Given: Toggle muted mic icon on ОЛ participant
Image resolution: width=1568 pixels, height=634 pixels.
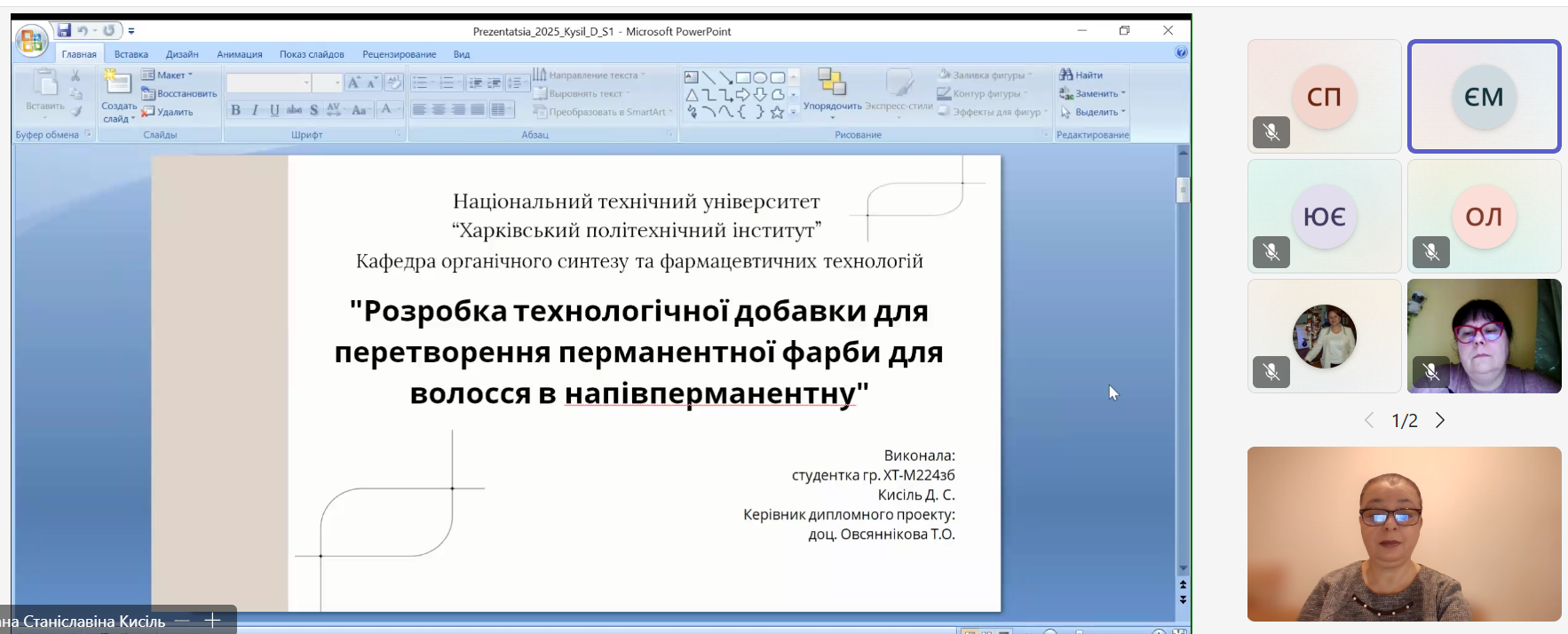Looking at the screenshot, I should [1431, 252].
